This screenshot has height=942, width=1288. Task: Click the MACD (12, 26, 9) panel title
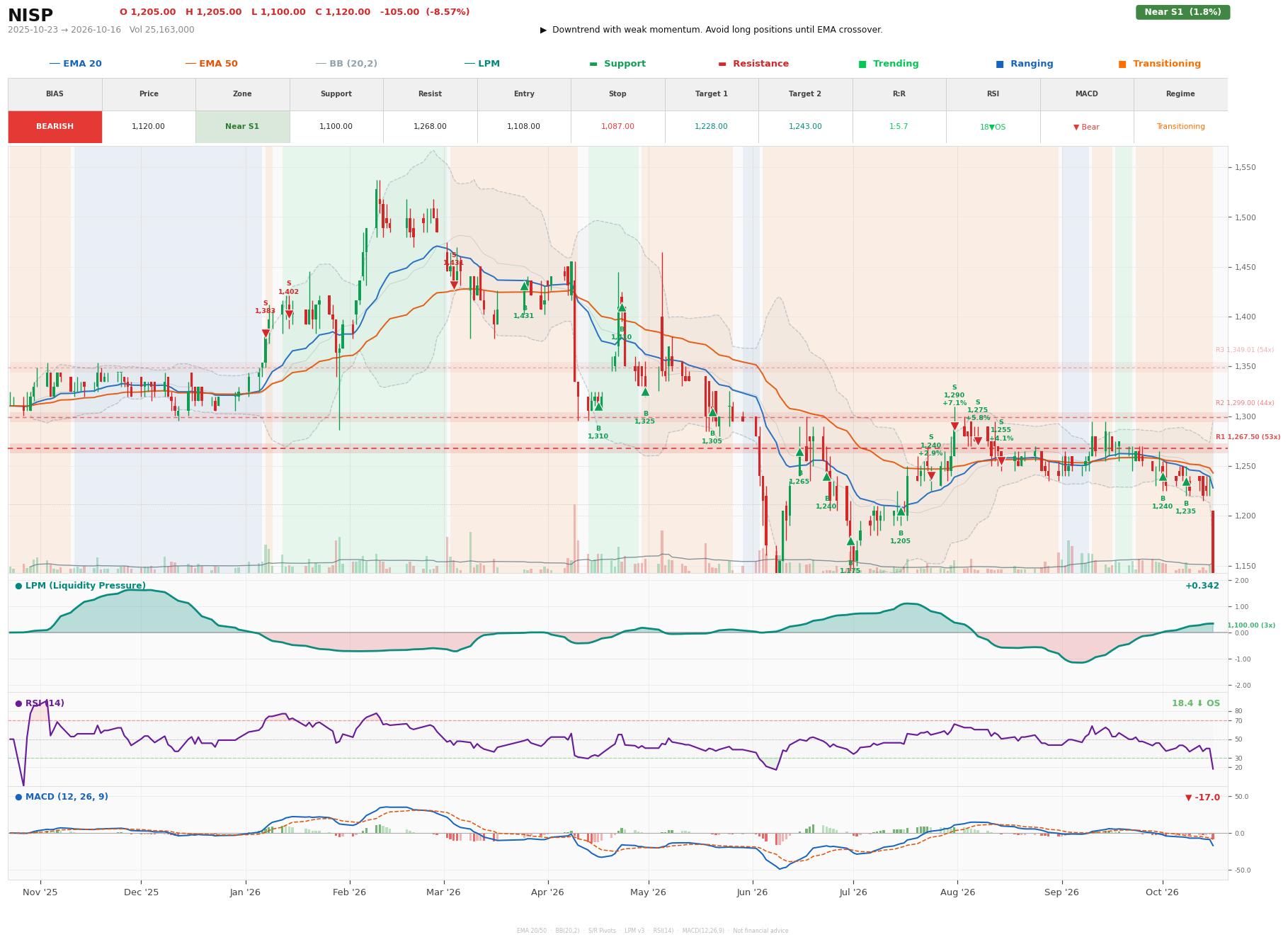62,797
